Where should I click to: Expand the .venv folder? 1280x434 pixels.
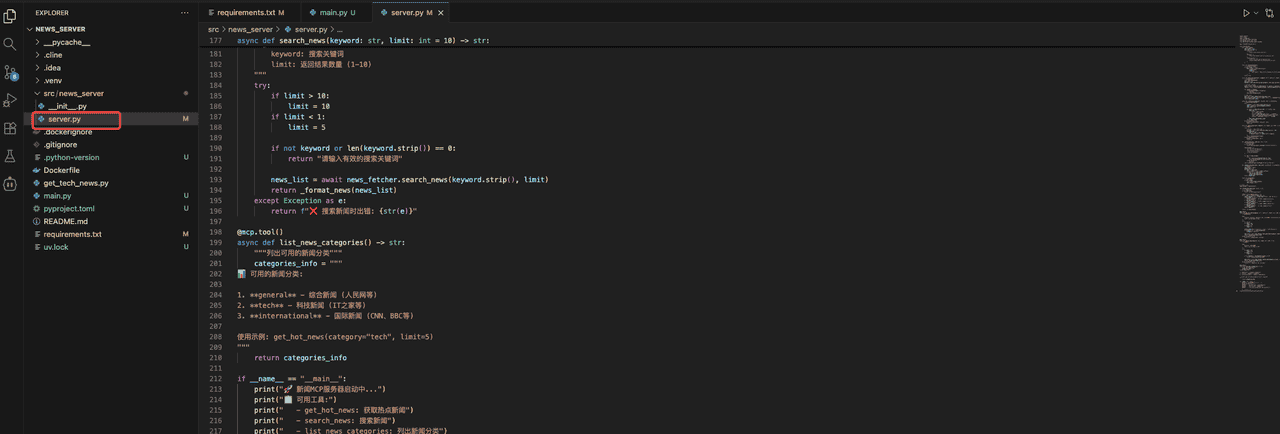[x=52, y=80]
